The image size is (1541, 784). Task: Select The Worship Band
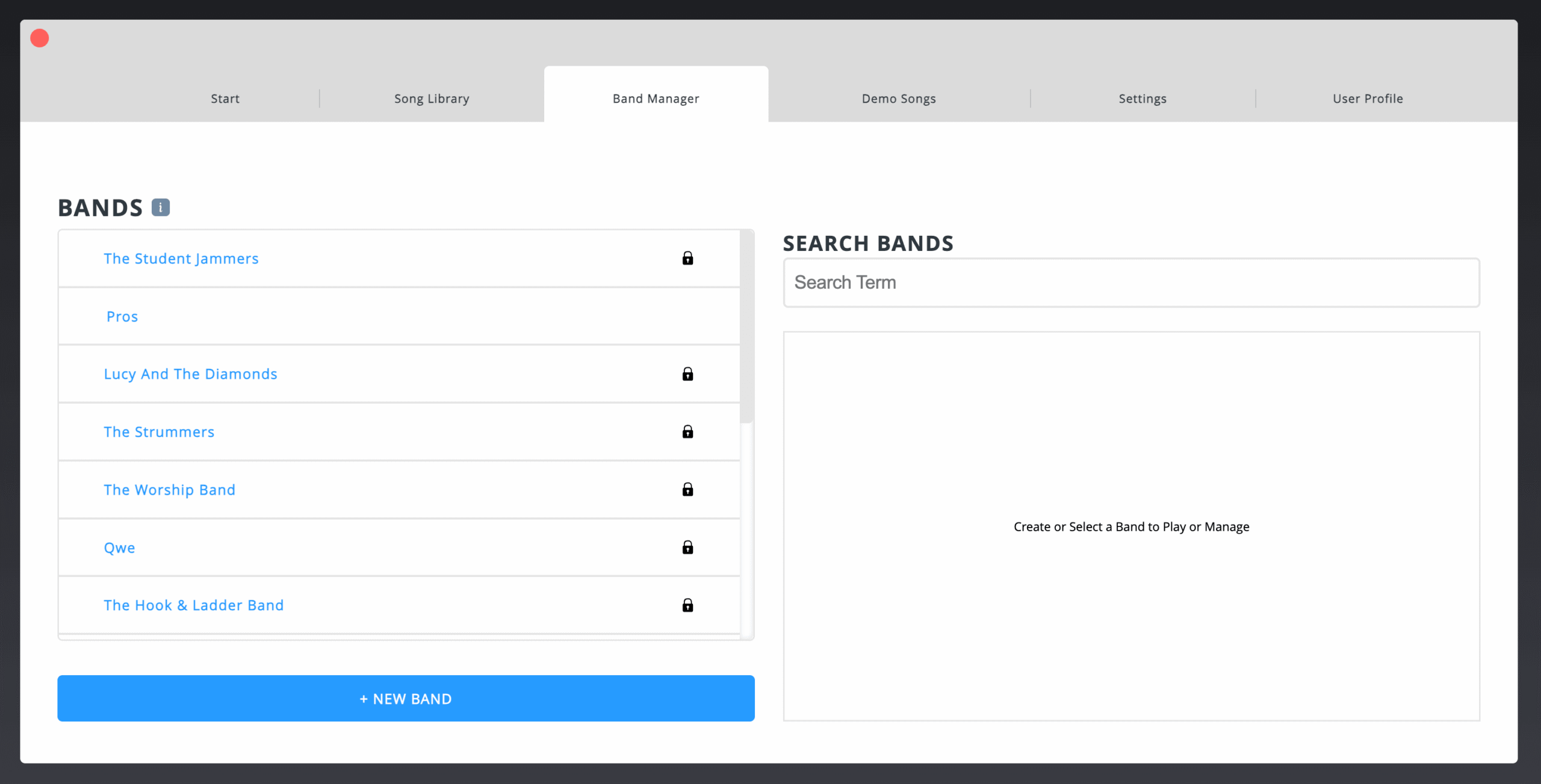tap(169, 490)
